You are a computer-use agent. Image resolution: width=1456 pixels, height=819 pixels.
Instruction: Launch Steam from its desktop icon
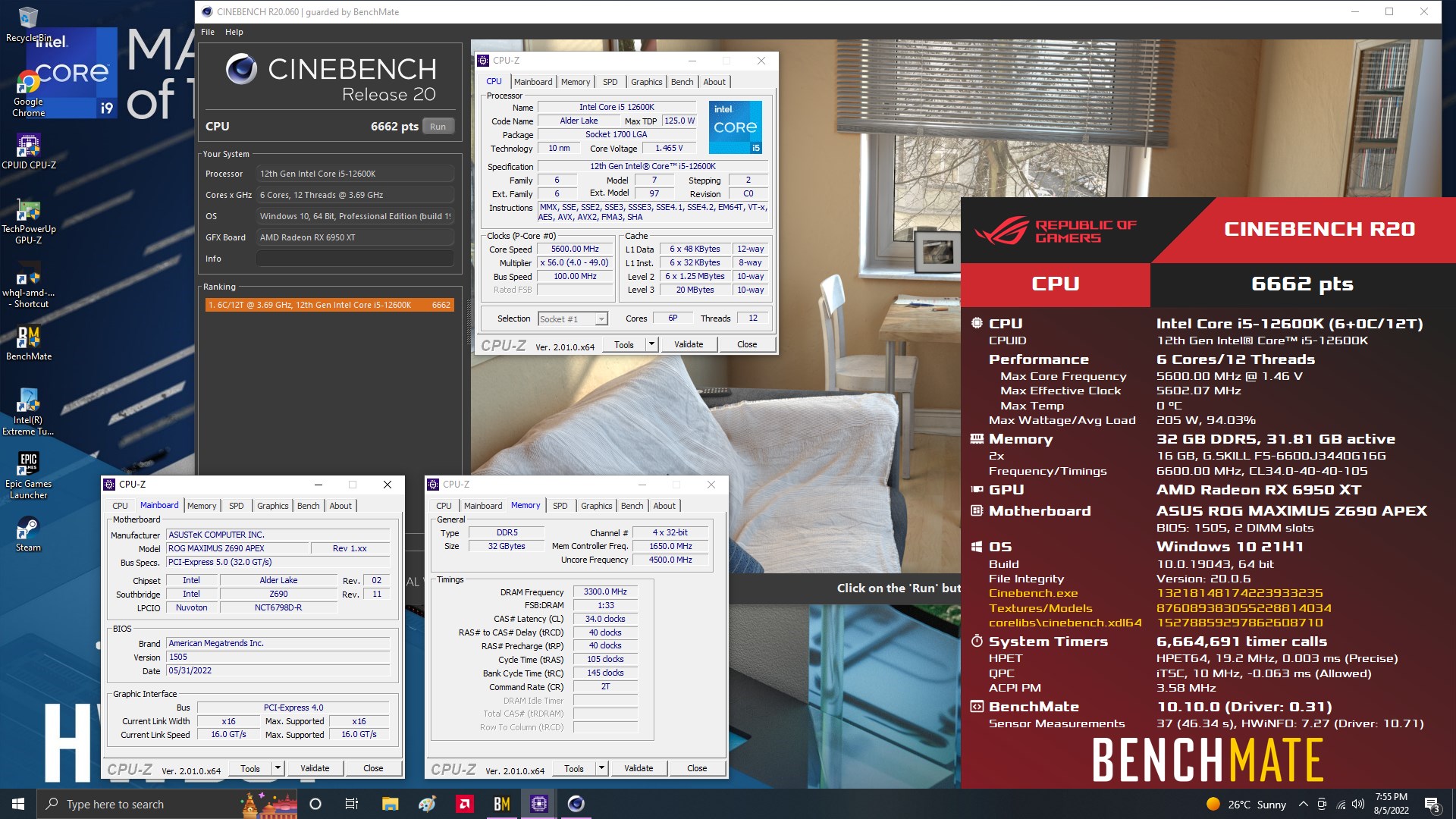pyautogui.click(x=28, y=534)
